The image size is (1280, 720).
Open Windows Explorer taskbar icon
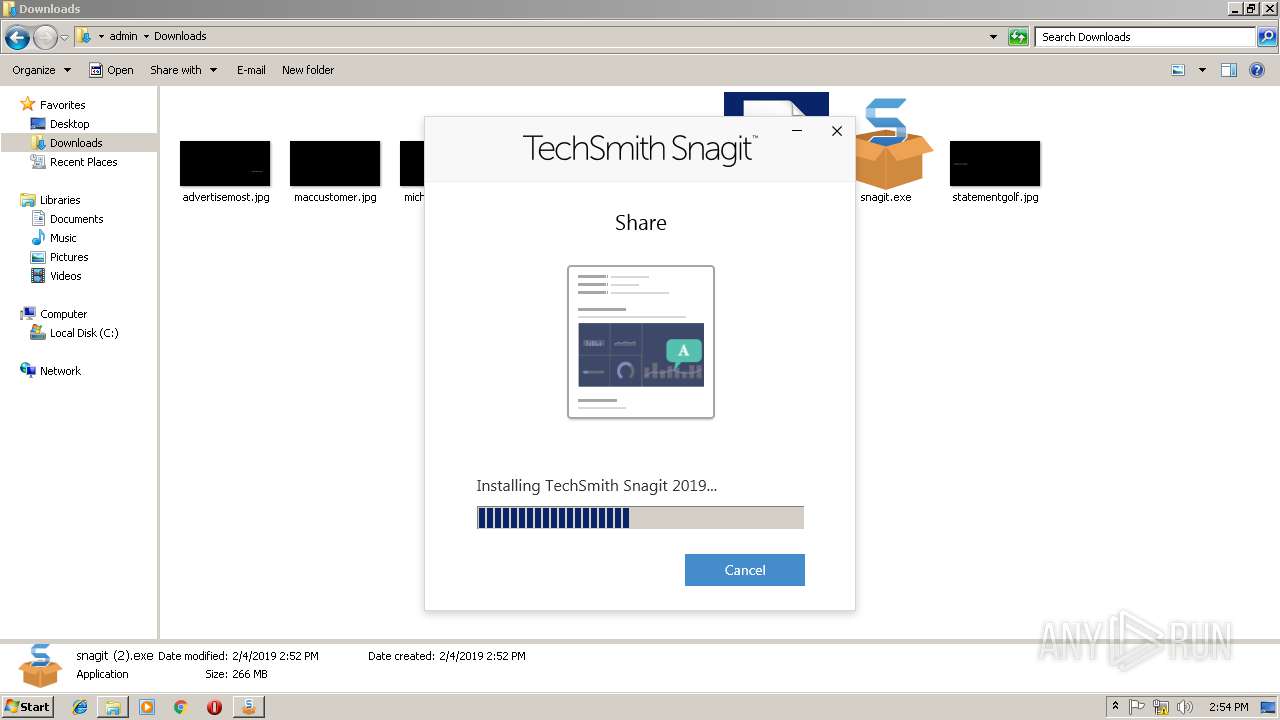point(113,707)
